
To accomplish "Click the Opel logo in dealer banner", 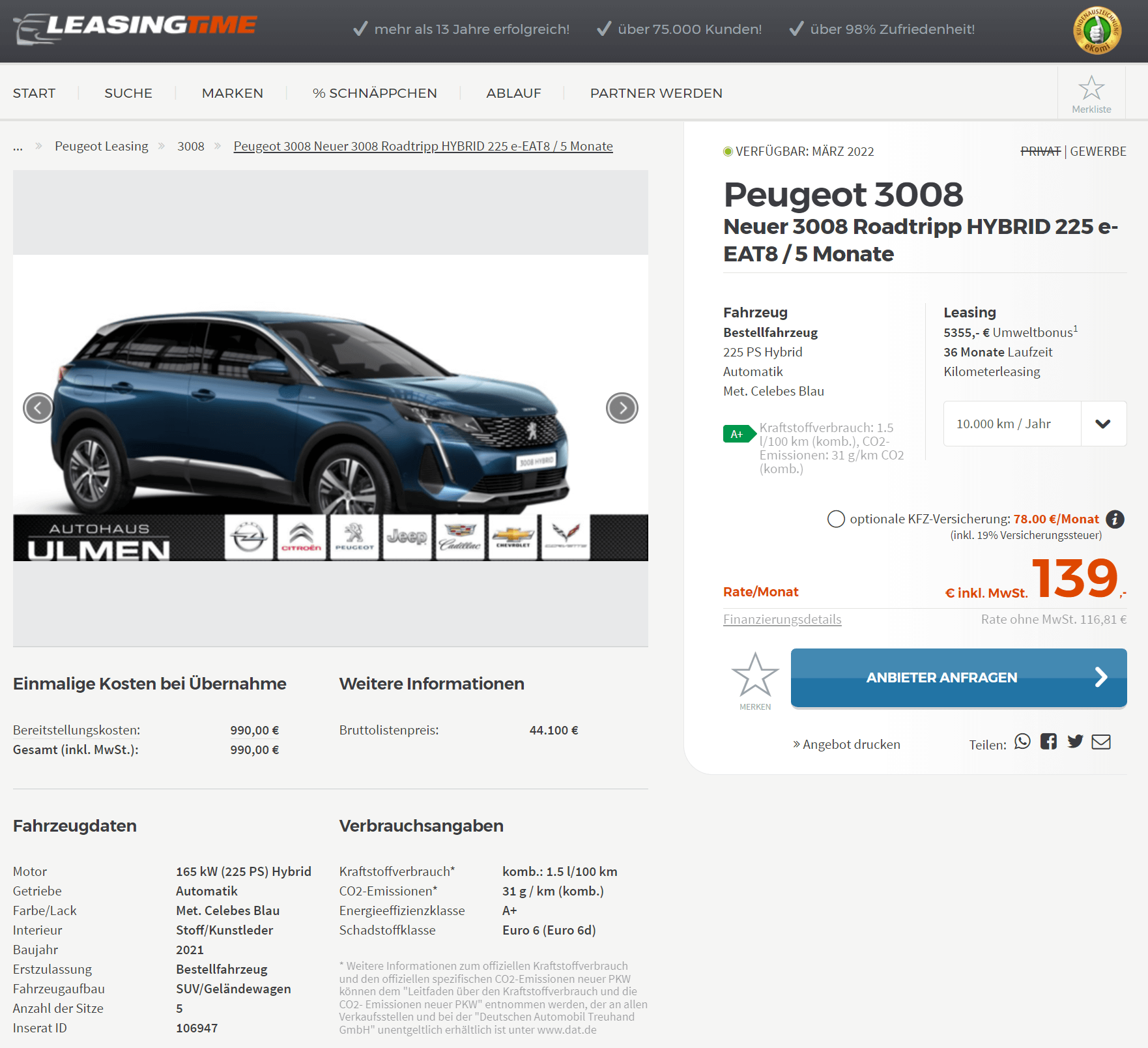I will [x=249, y=537].
